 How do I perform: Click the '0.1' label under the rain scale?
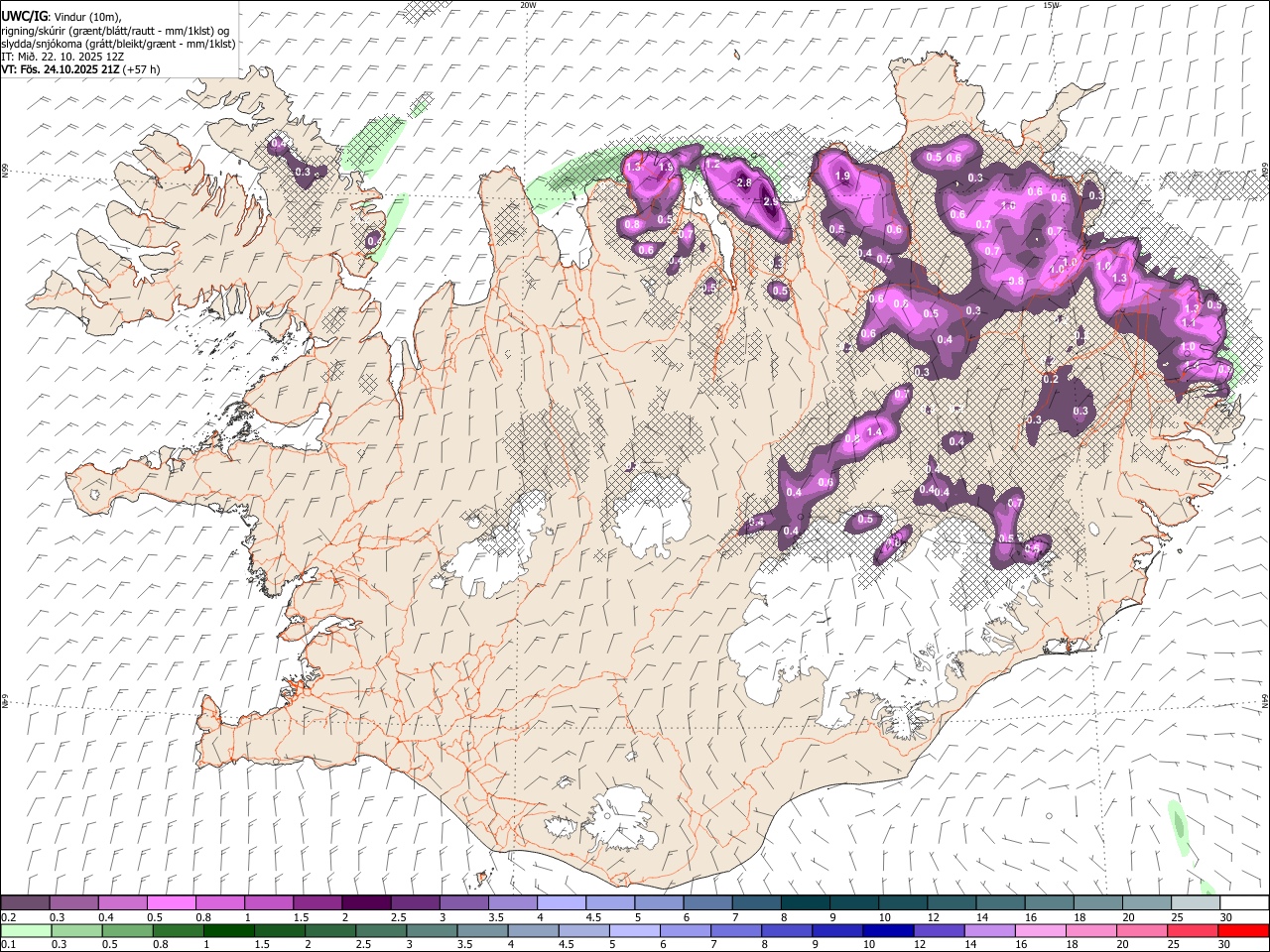click(8, 944)
